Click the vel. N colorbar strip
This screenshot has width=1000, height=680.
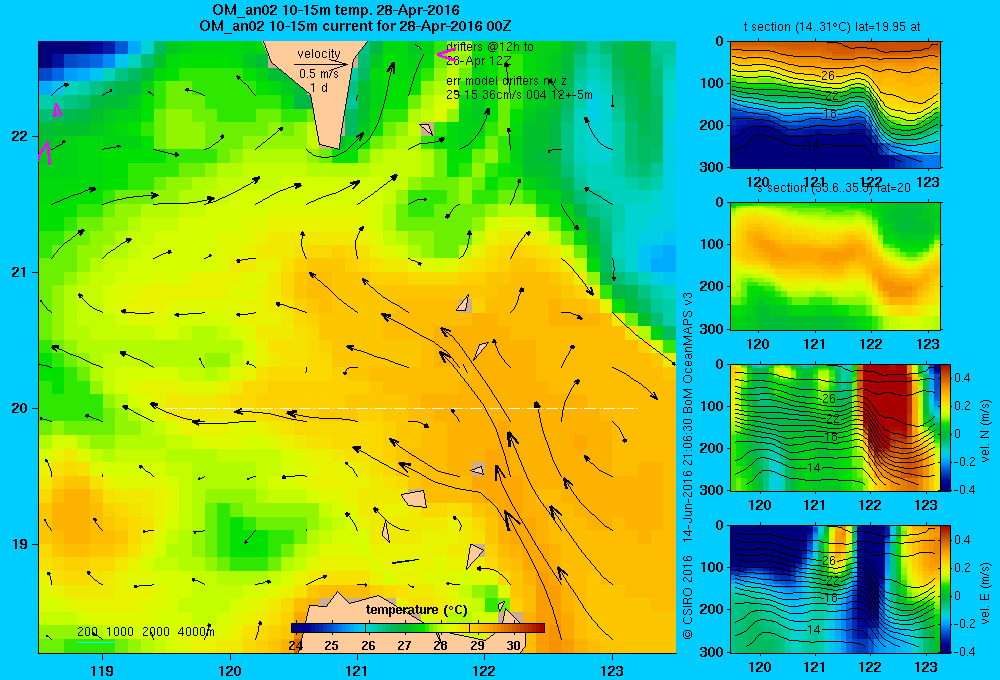(946, 427)
